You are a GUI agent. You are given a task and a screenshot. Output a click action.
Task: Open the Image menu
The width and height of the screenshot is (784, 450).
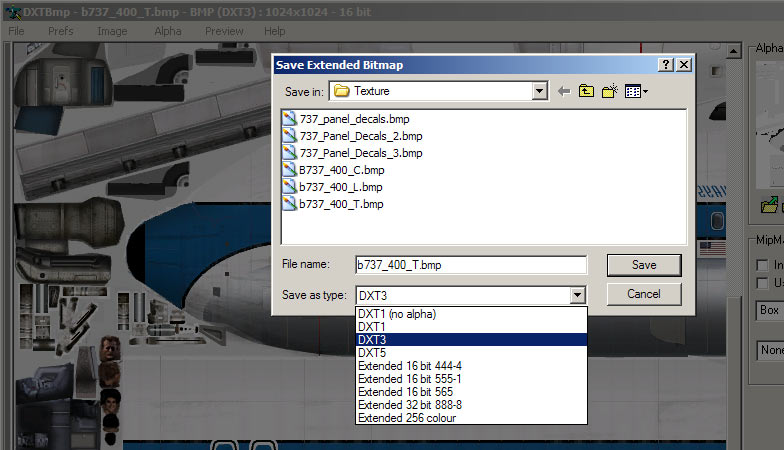click(x=112, y=31)
